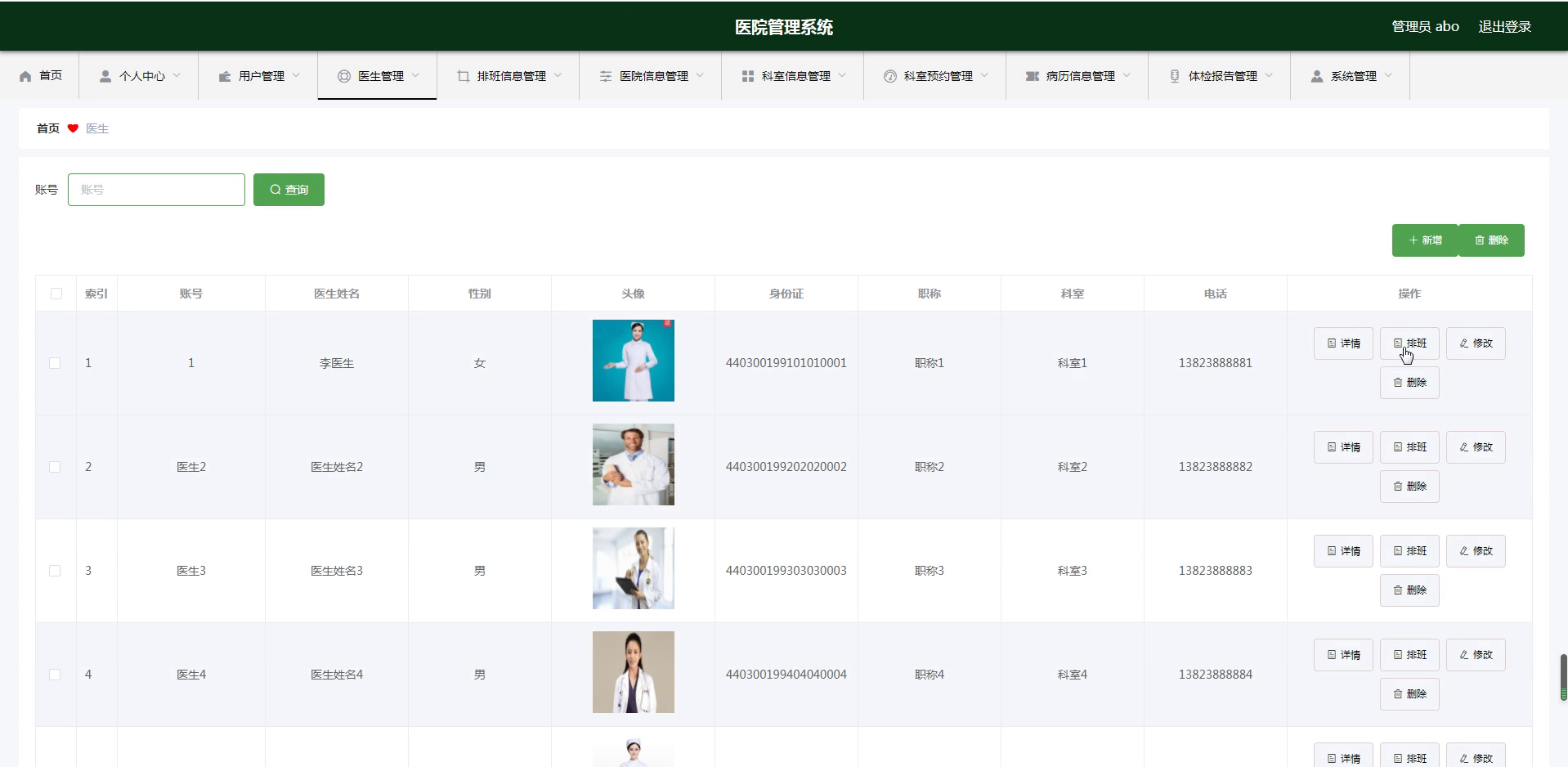Open the 医院信息管理 menu label
This screenshot has width=1568, height=767.
click(x=654, y=76)
